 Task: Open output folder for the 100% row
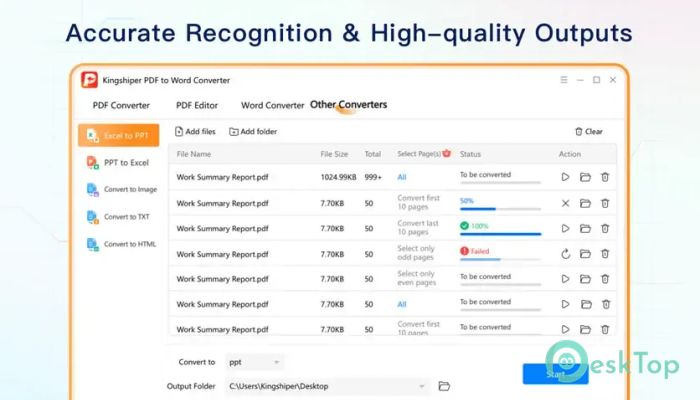tap(585, 229)
